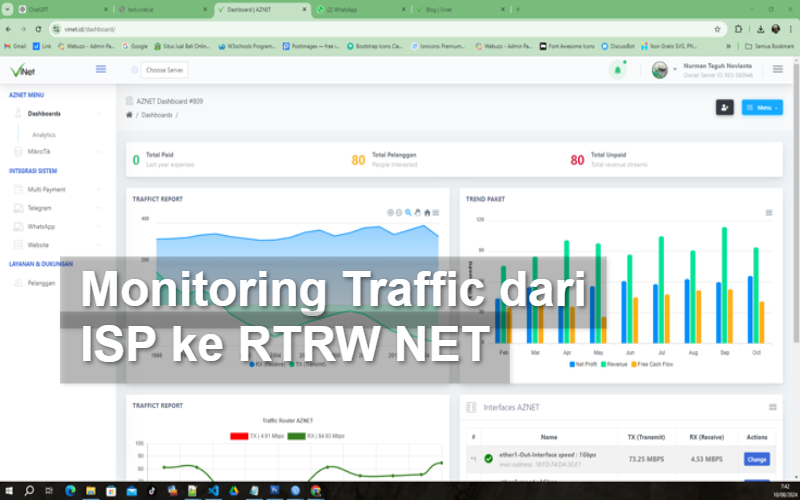Reset zoom with the chart home icon

pos(427,212)
